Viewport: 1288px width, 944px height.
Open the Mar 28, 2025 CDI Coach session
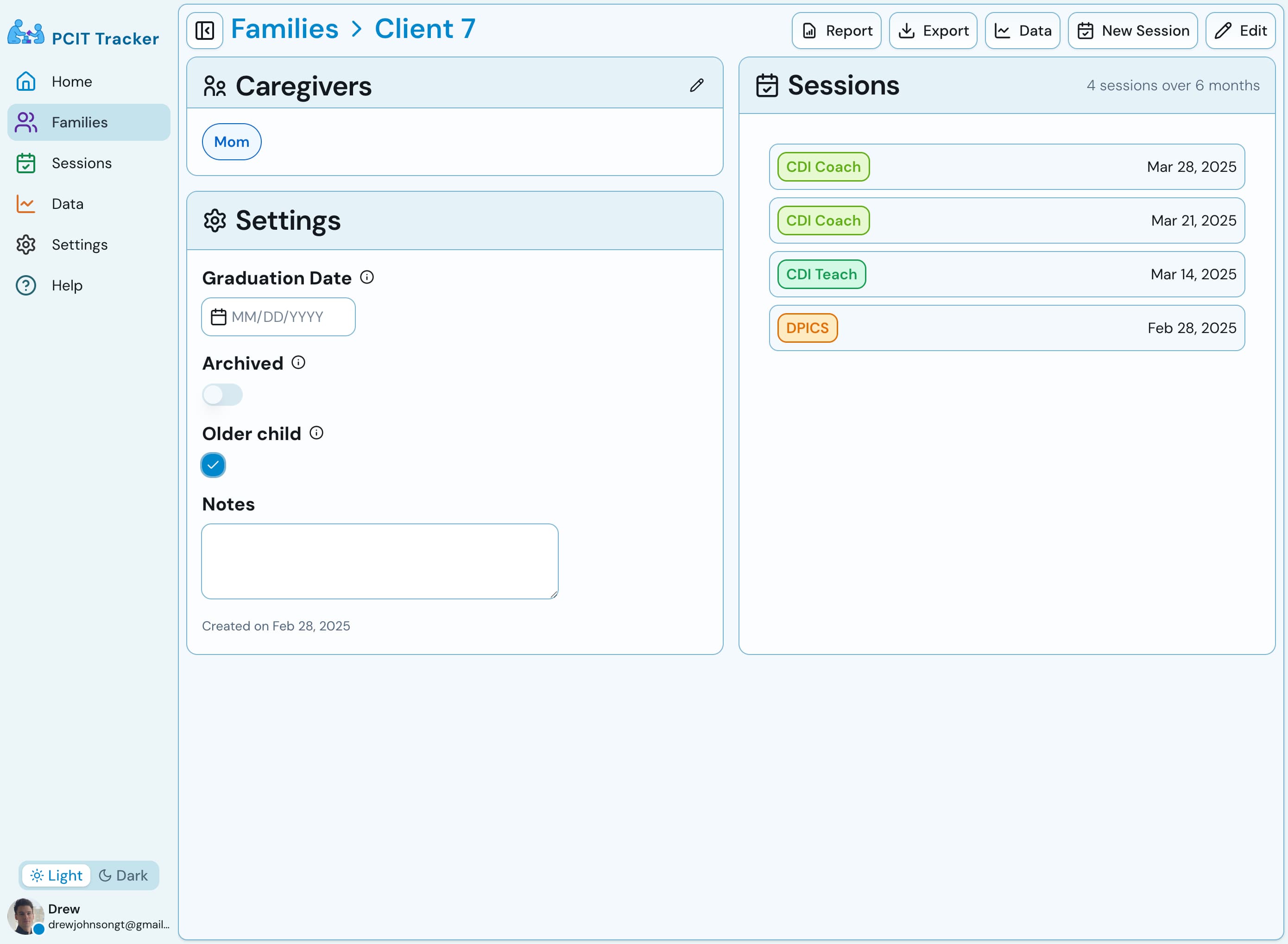click(1006, 167)
